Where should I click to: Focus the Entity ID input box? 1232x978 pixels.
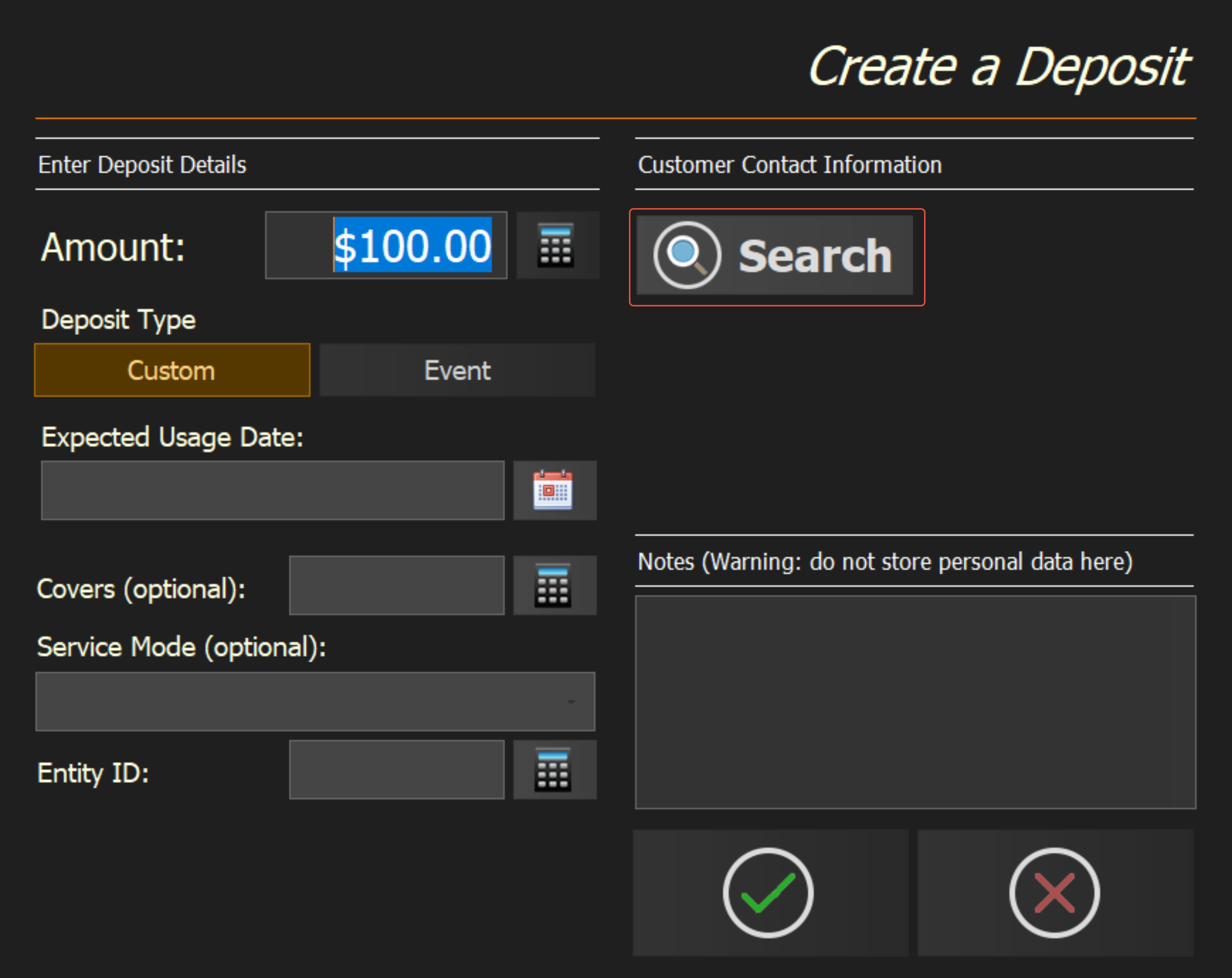[396, 770]
